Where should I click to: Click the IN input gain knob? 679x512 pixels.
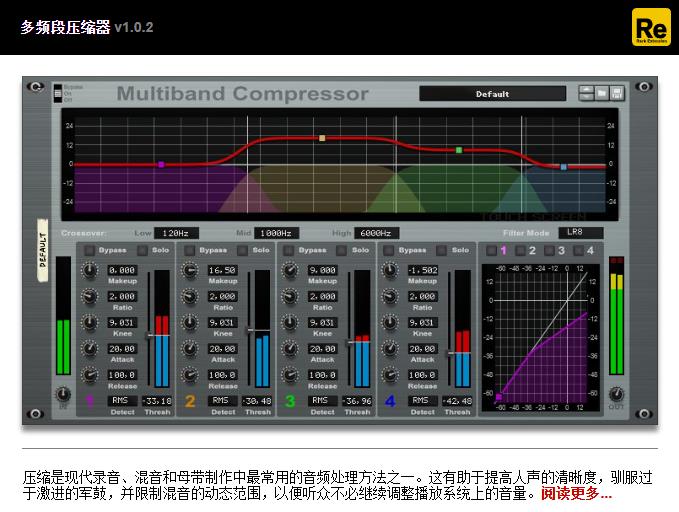[63, 395]
